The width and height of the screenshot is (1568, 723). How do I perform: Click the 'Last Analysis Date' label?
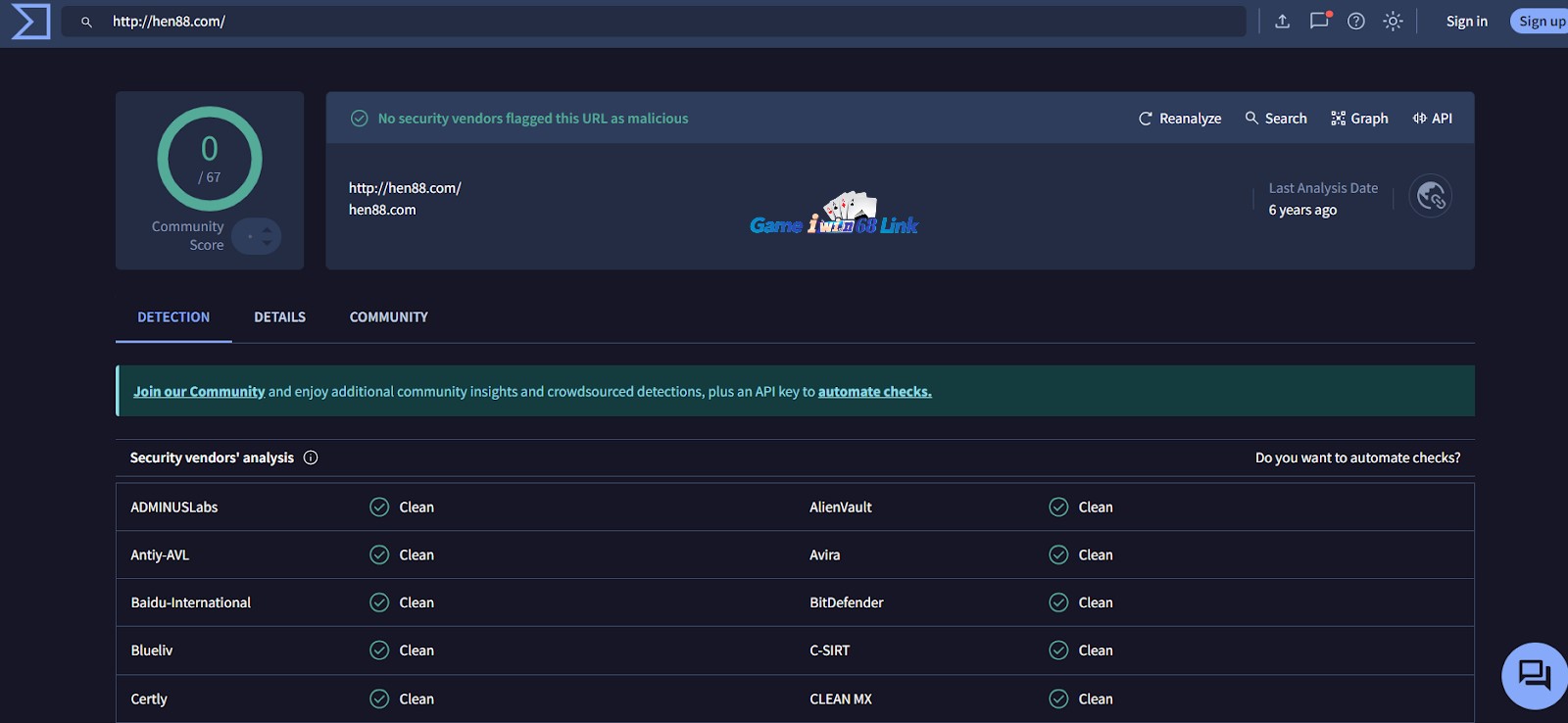point(1323,188)
